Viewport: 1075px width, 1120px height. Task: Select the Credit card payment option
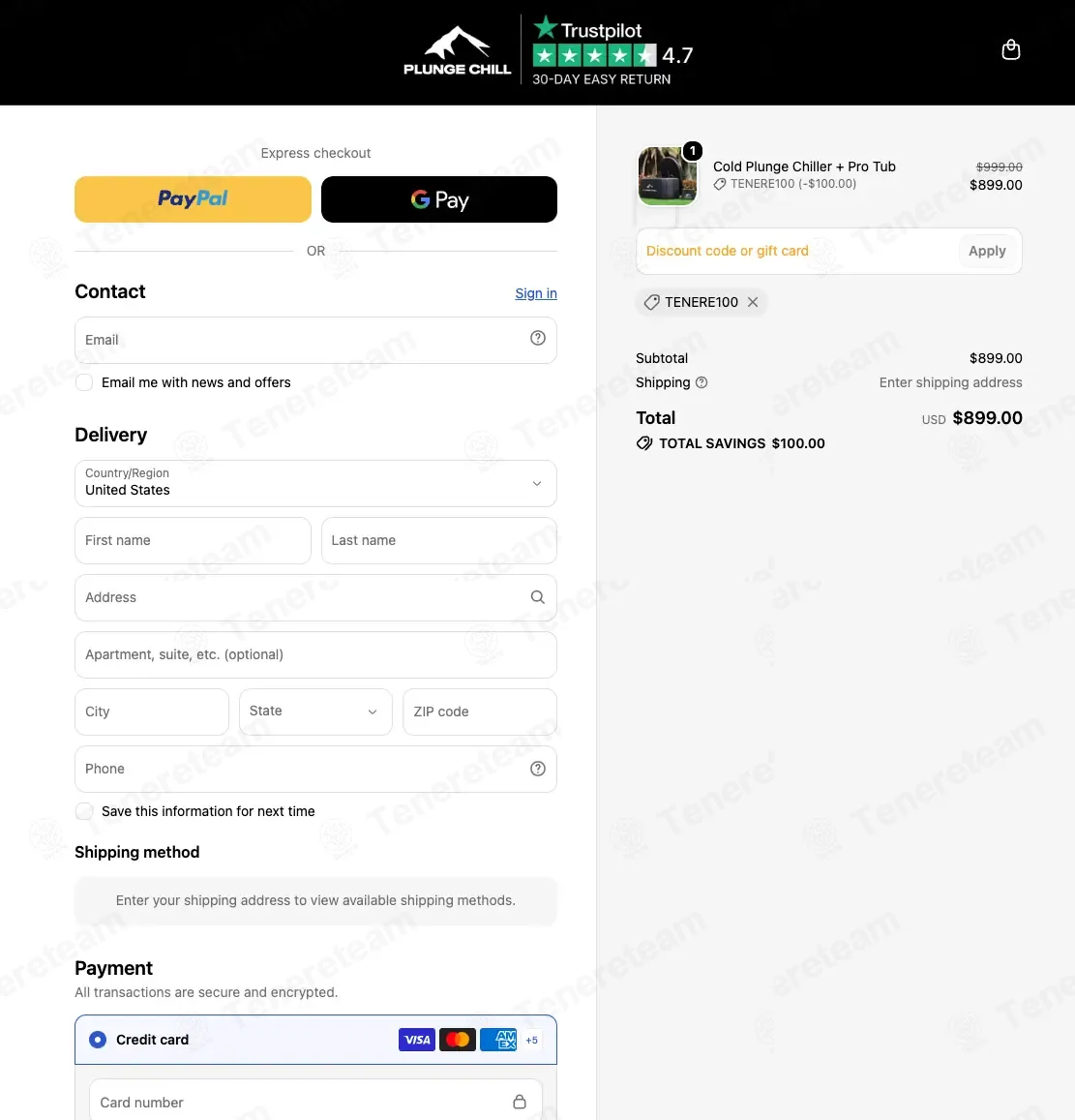coord(98,1040)
